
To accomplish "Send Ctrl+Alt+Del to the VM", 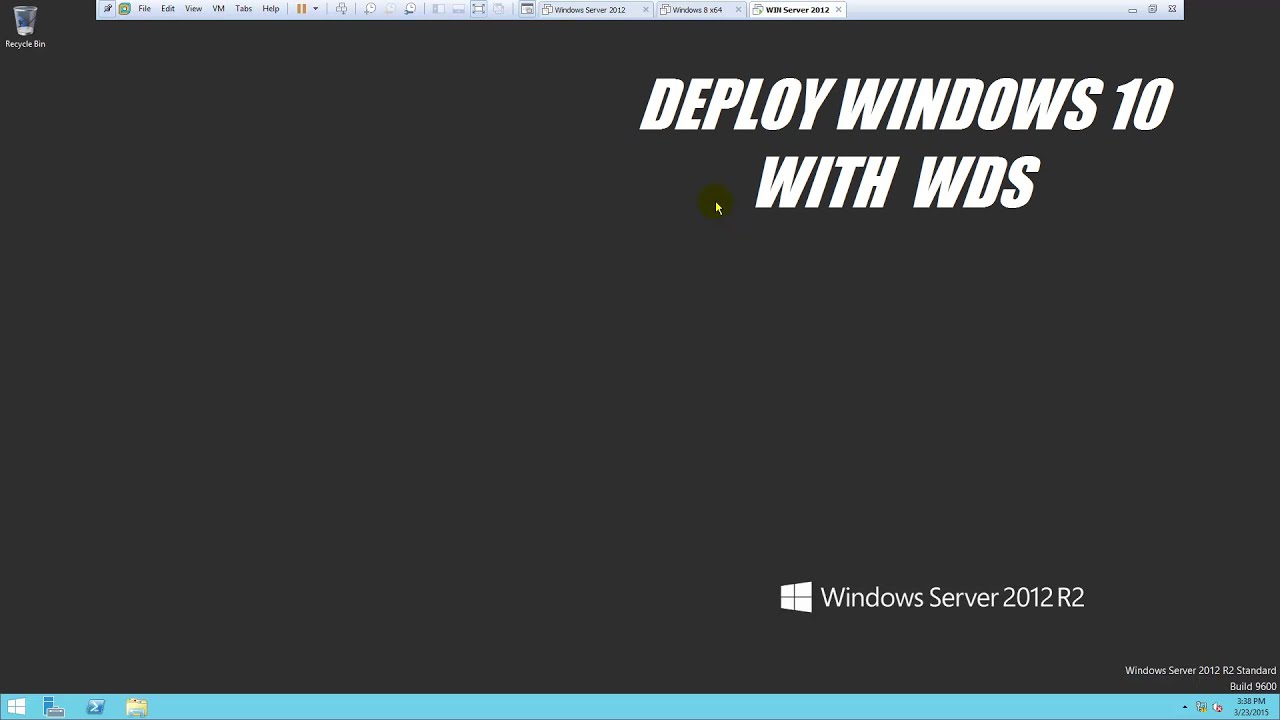I will [x=341, y=9].
